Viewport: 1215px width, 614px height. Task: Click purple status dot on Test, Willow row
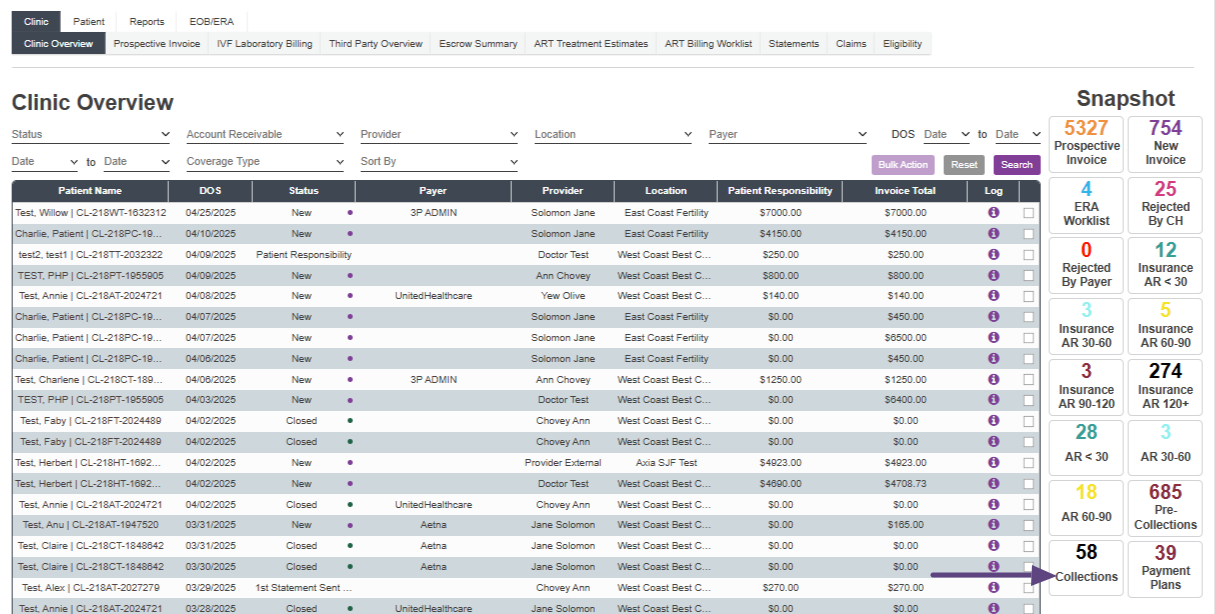349,213
